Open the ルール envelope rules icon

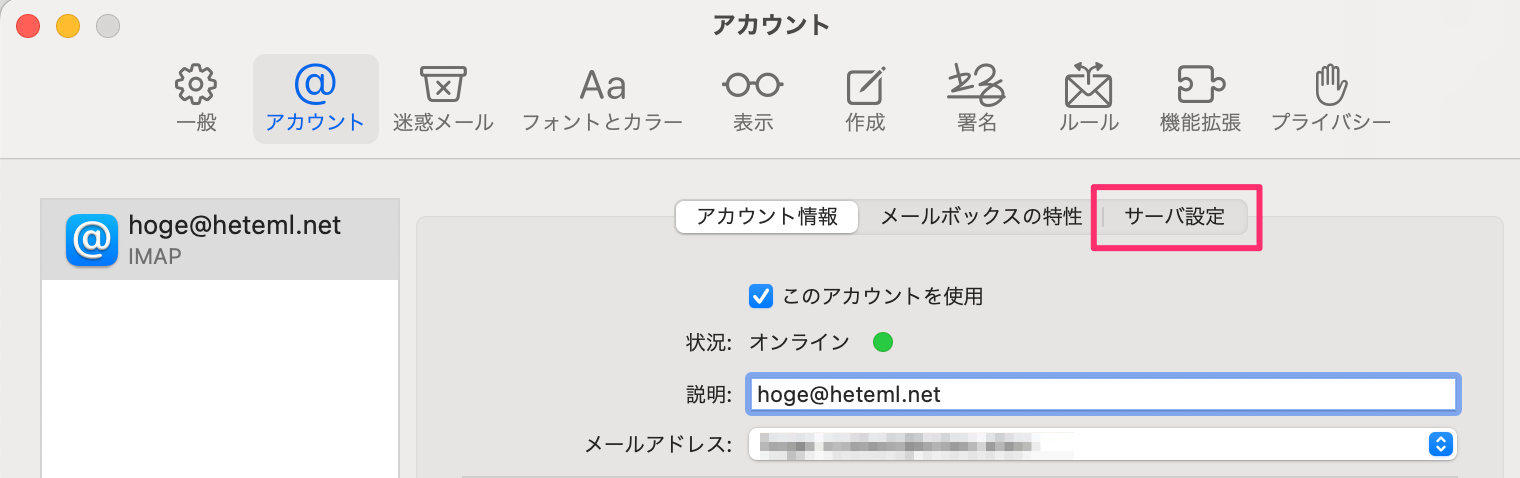coord(1089,99)
